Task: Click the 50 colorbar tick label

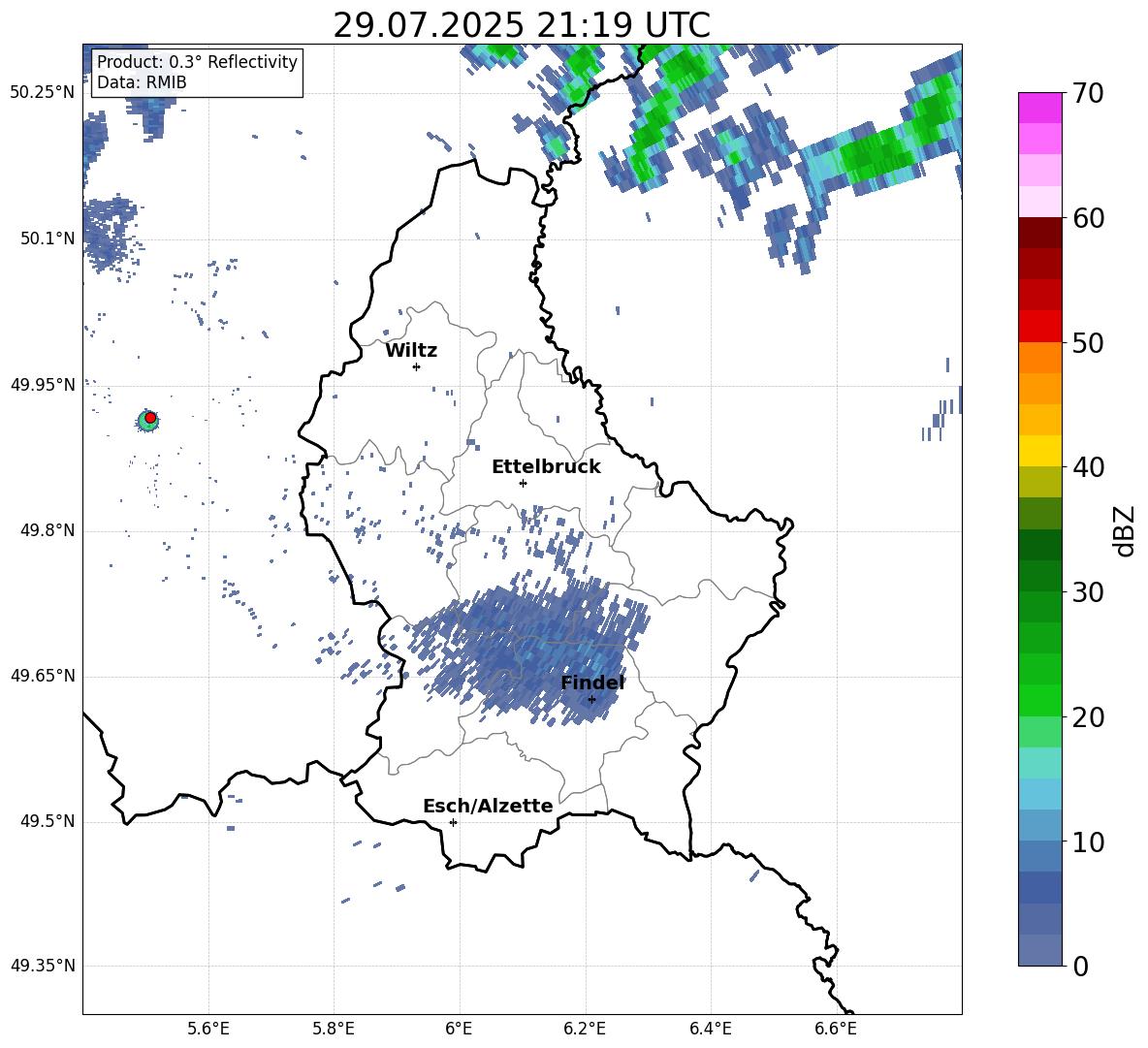Action: 1088,343
